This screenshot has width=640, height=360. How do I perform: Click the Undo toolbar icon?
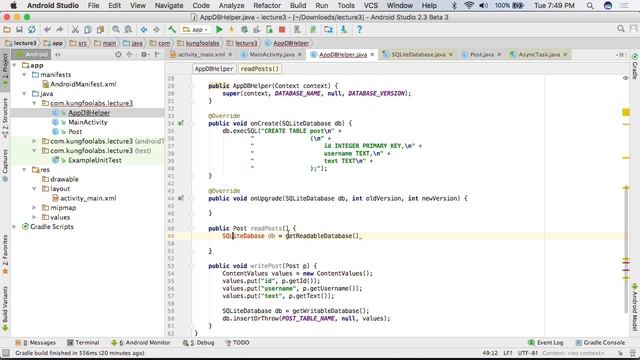[47, 29]
